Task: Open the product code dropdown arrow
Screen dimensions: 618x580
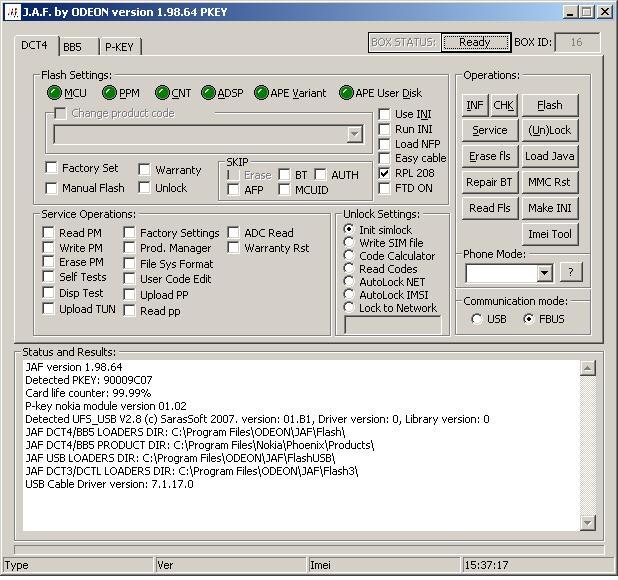Action: tap(355, 135)
